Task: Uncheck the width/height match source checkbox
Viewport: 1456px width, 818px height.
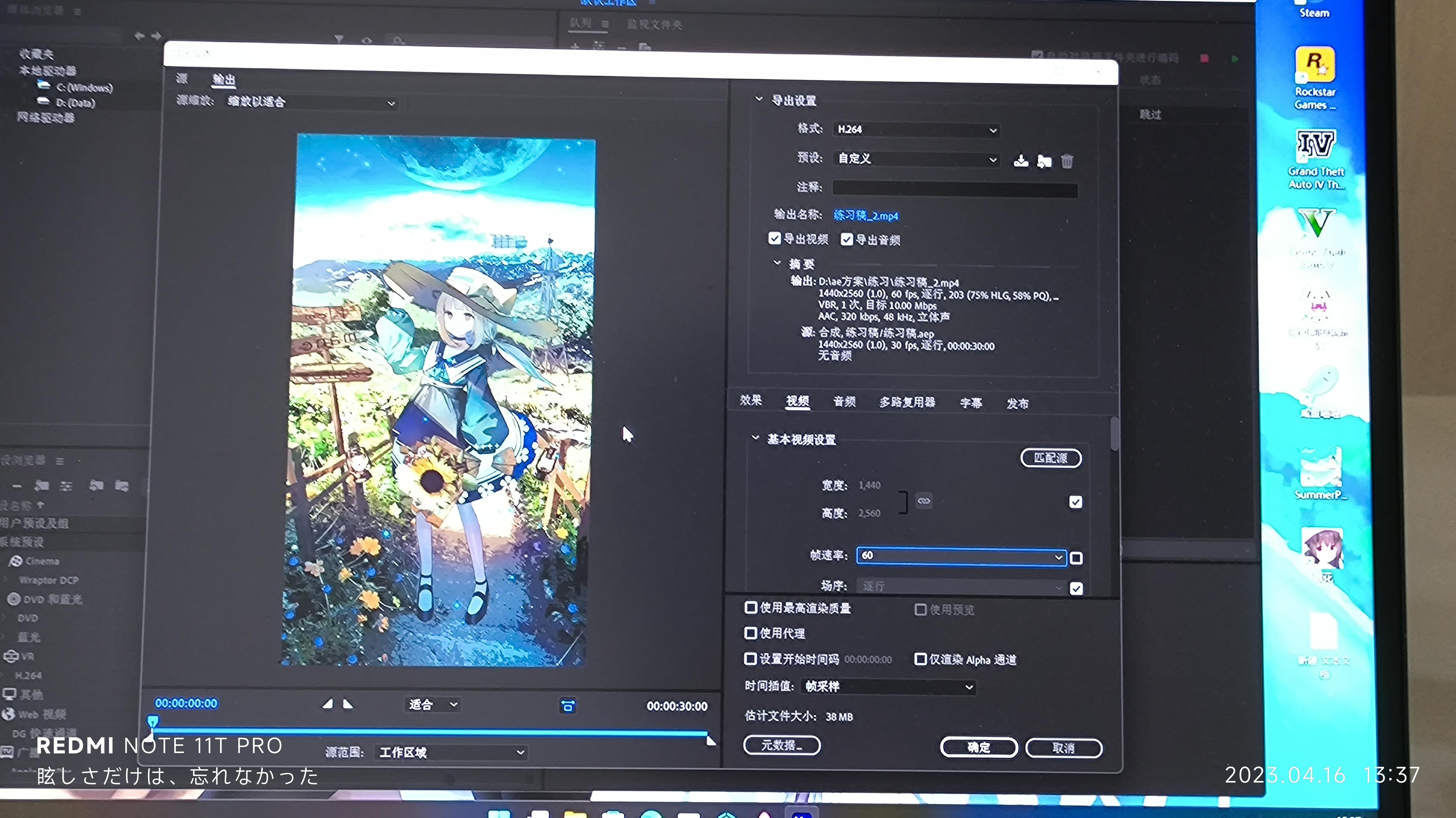Action: click(x=1076, y=502)
